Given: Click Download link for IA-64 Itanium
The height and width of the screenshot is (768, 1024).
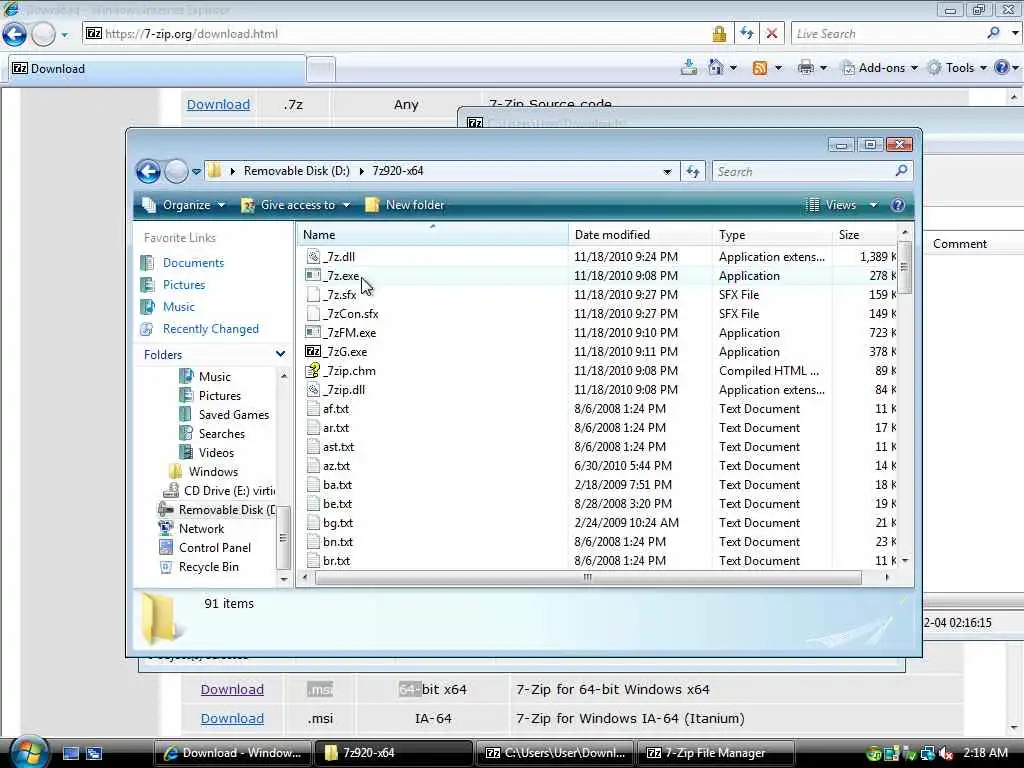Looking at the screenshot, I should tap(232, 718).
